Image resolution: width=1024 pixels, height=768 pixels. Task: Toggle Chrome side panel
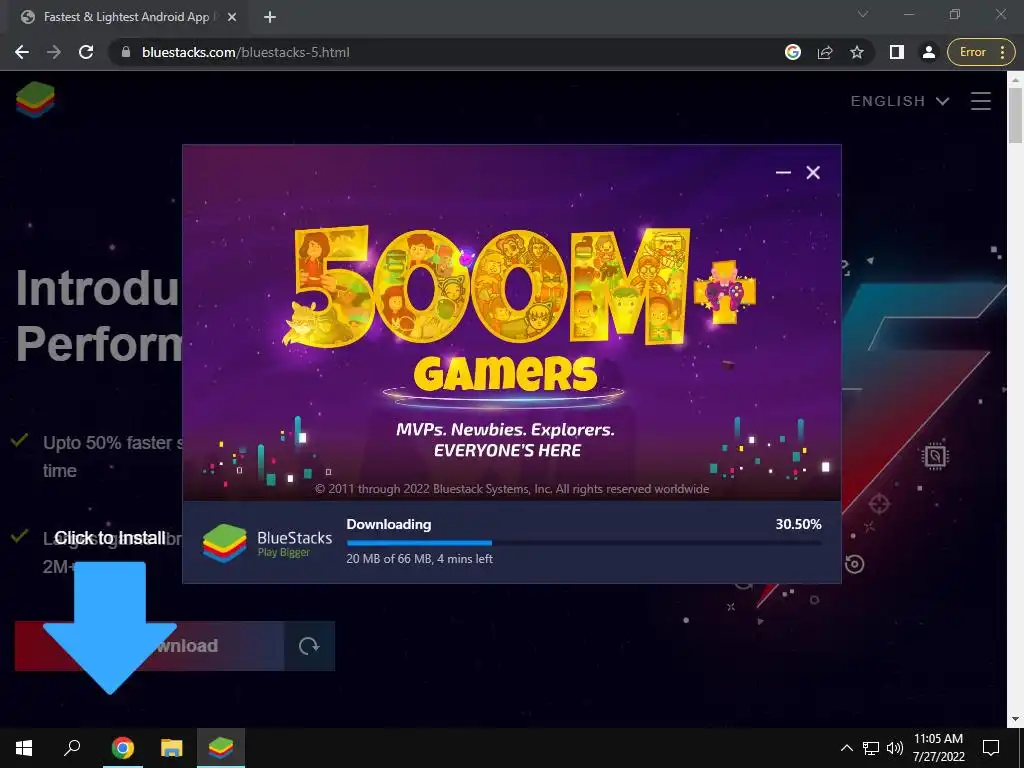tap(897, 52)
